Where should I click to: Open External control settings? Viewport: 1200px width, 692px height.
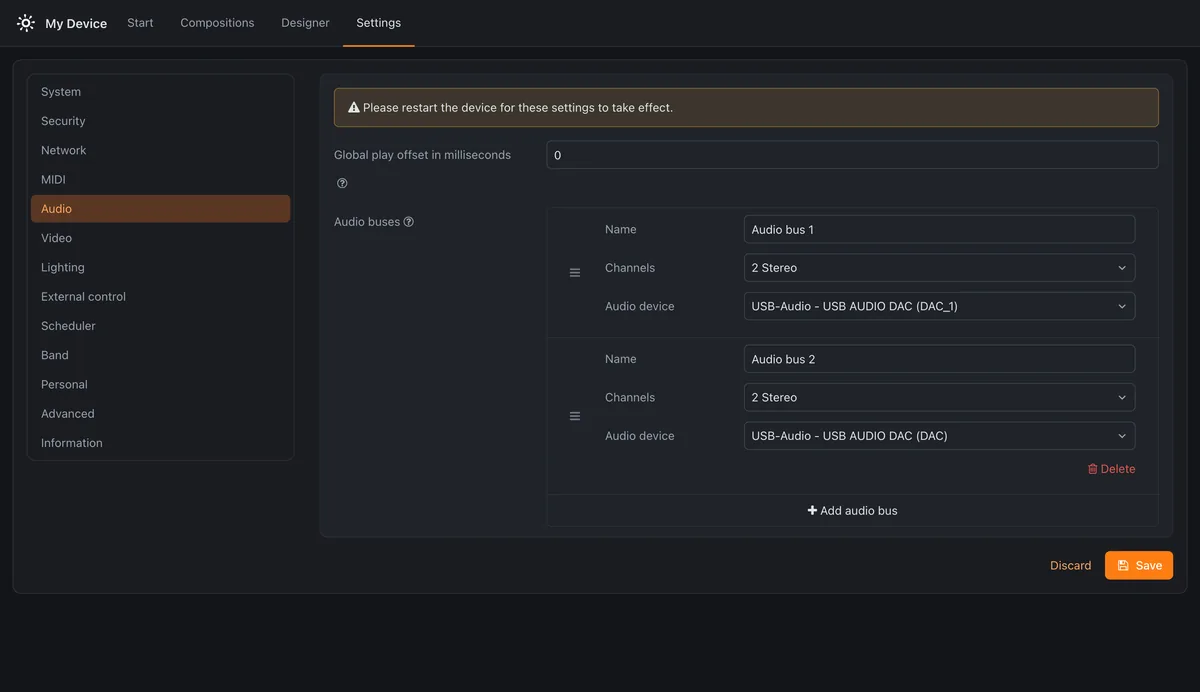[x=161, y=297]
